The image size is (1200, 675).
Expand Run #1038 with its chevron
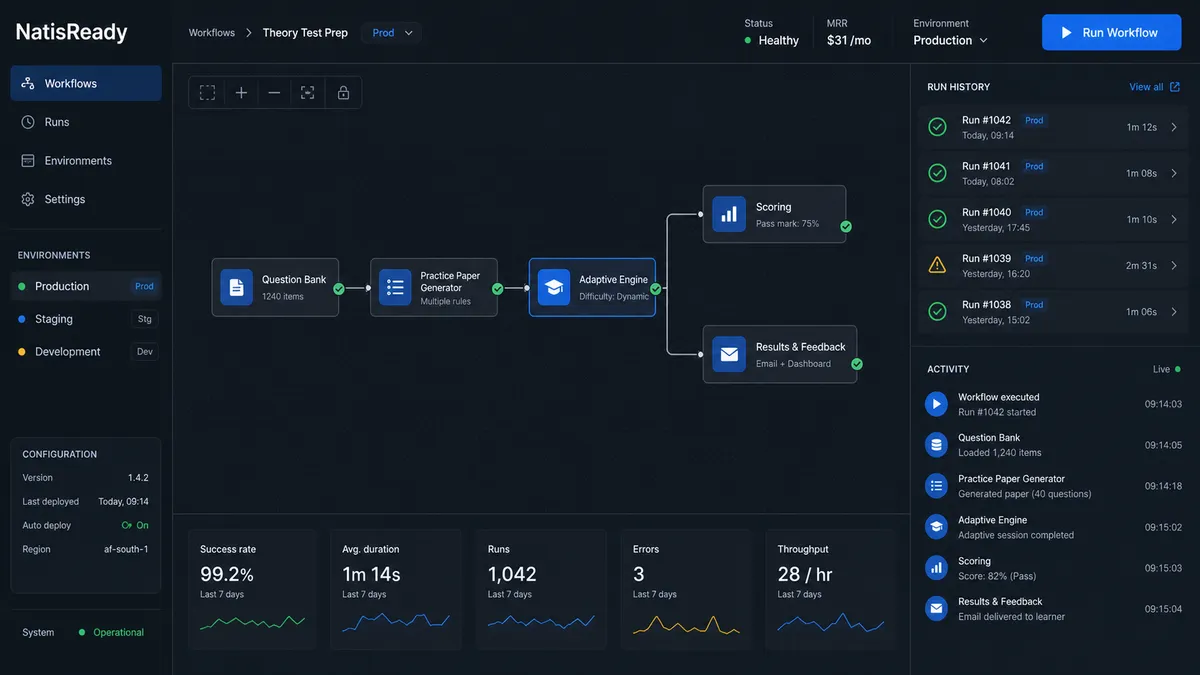coord(1174,312)
